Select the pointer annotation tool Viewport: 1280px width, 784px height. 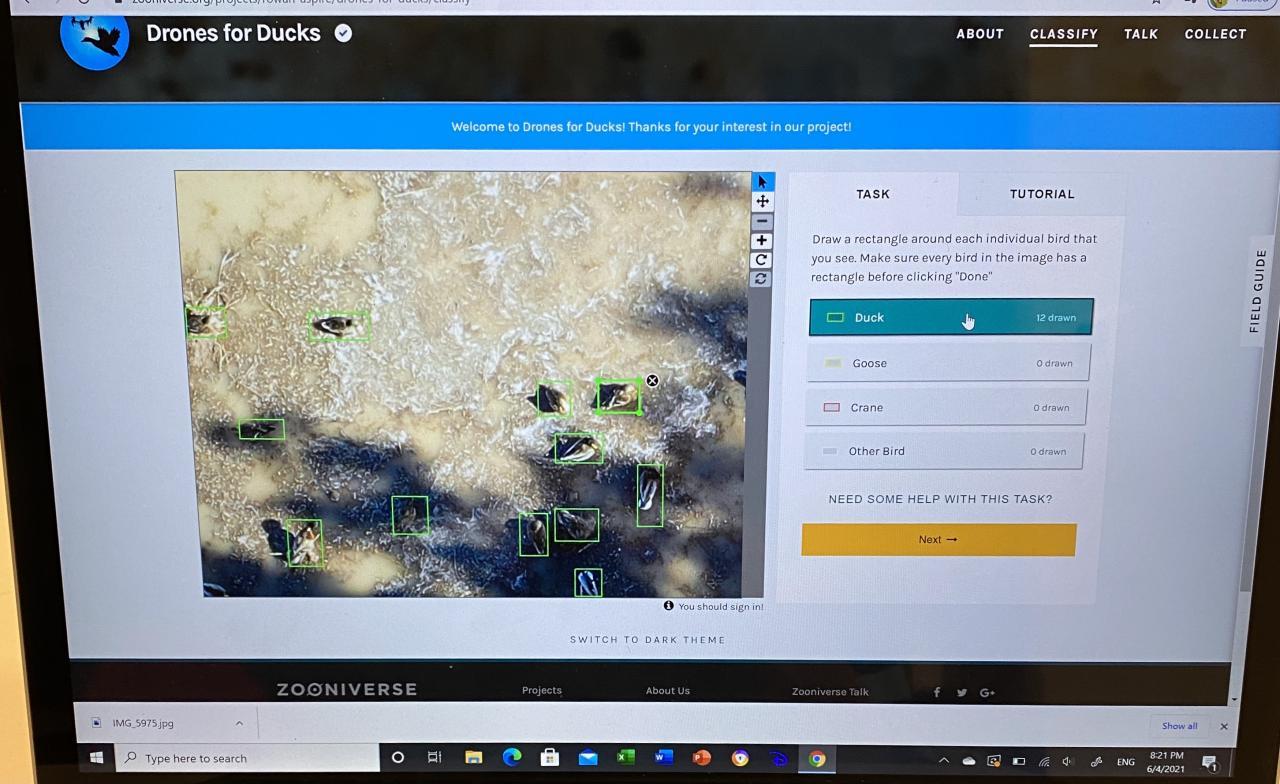pyautogui.click(x=763, y=182)
